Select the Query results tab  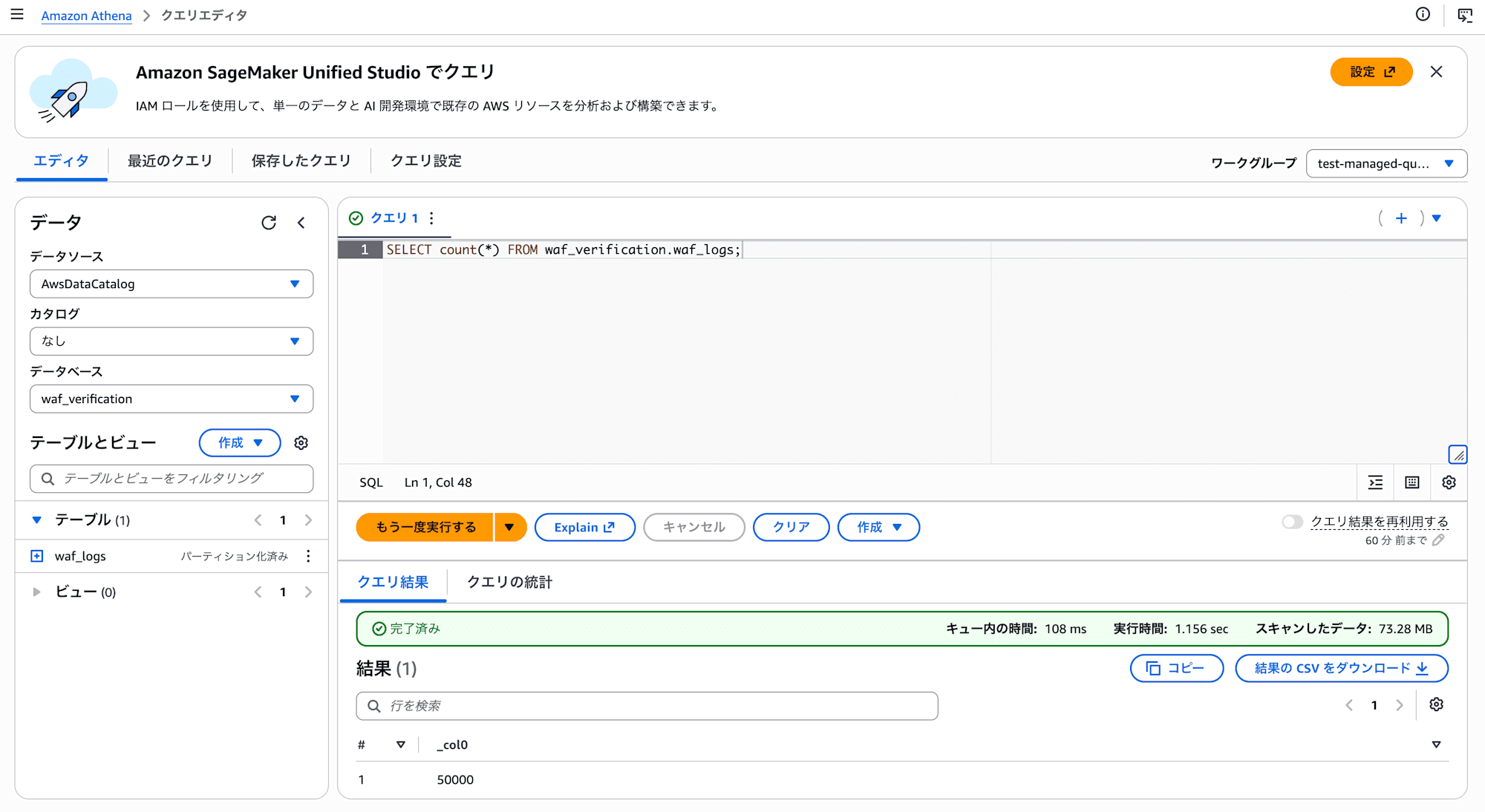(x=393, y=583)
